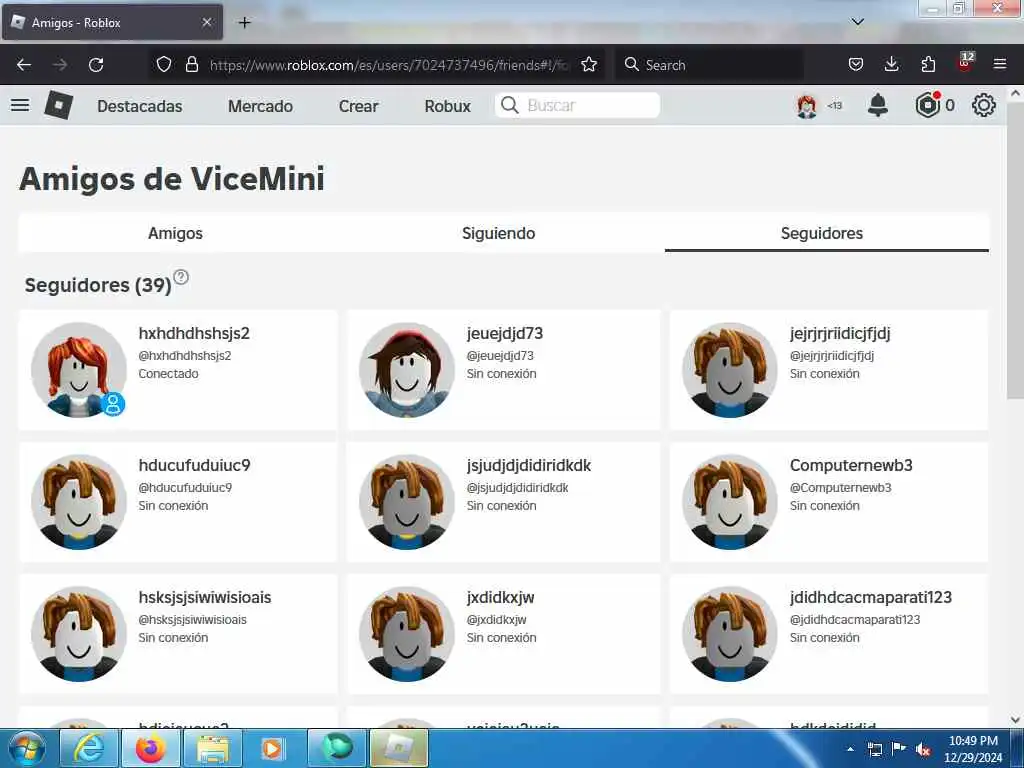Open the Roblox settings gear
1024x768 pixels.
(984, 105)
